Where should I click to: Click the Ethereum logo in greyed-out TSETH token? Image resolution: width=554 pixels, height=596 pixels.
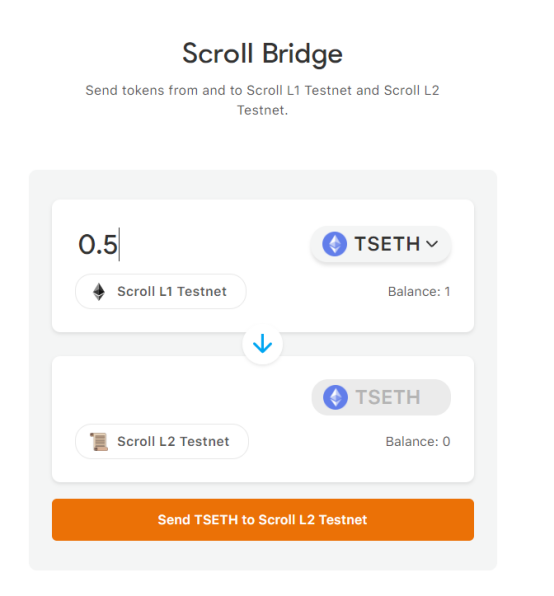(x=335, y=397)
